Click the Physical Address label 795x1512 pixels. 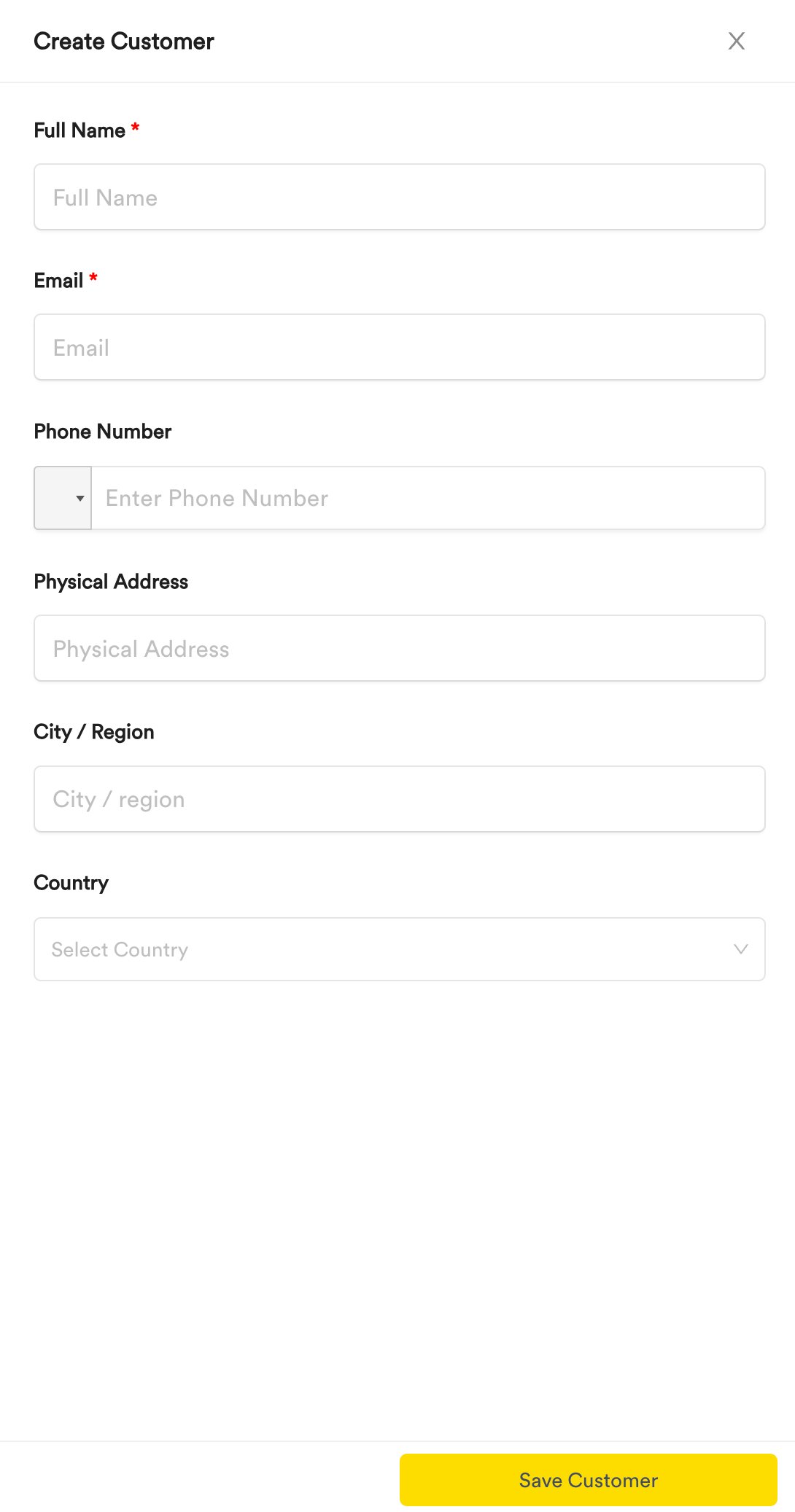point(111,582)
